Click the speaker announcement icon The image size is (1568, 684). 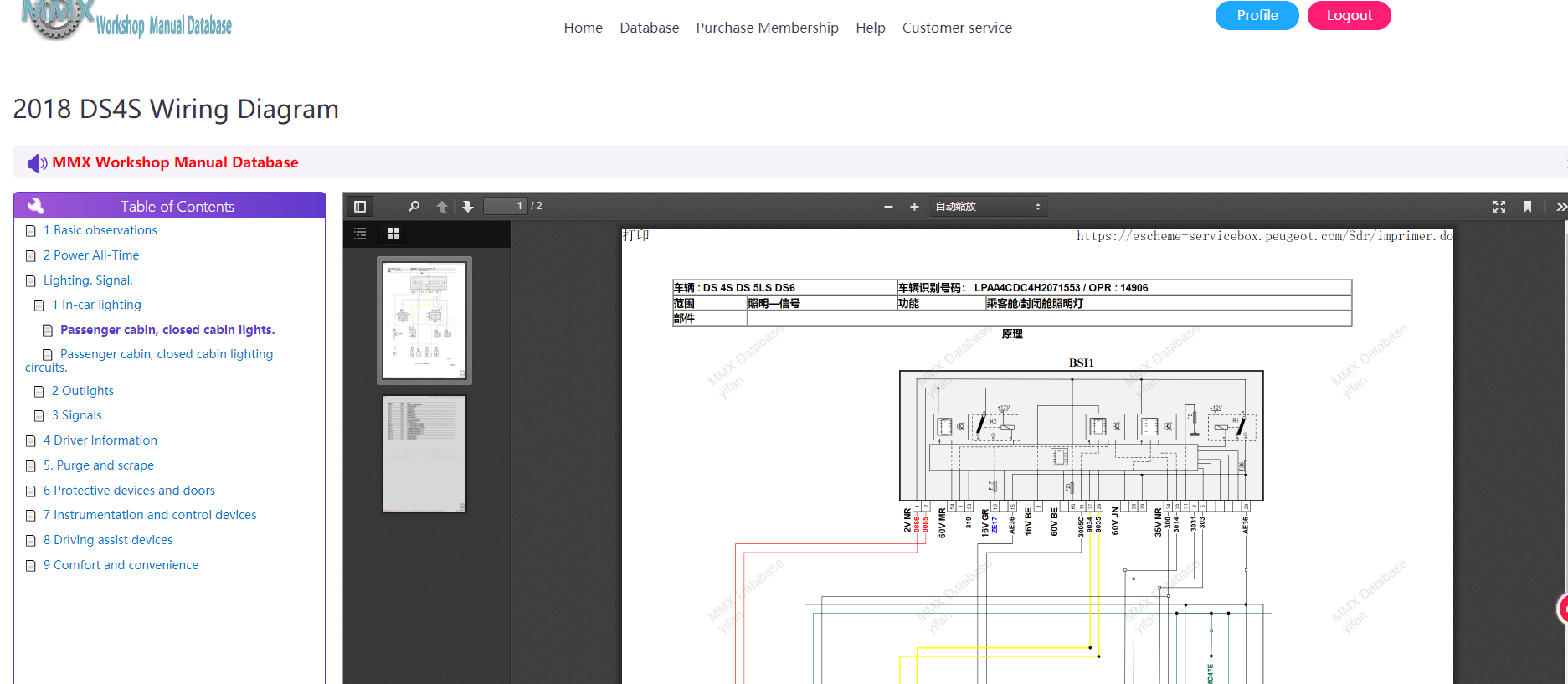pyautogui.click(x=37, y=163)
